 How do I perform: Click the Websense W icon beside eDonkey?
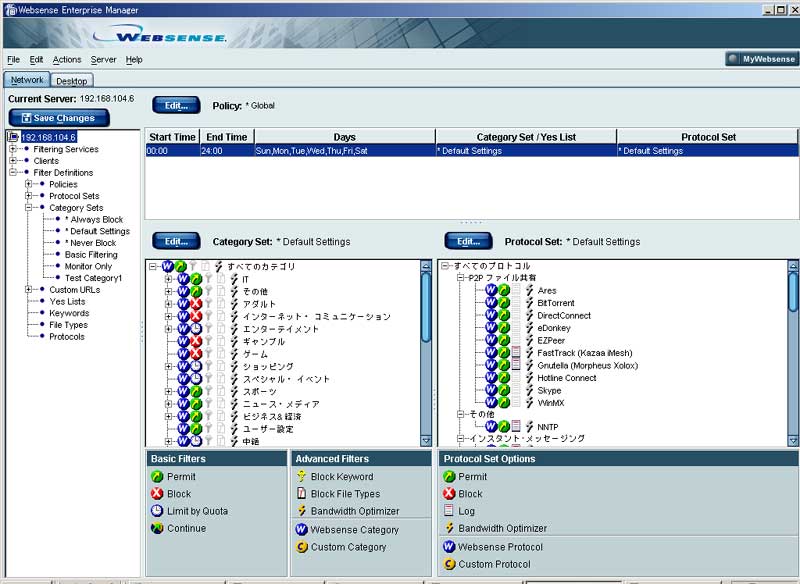click(491, 328)
